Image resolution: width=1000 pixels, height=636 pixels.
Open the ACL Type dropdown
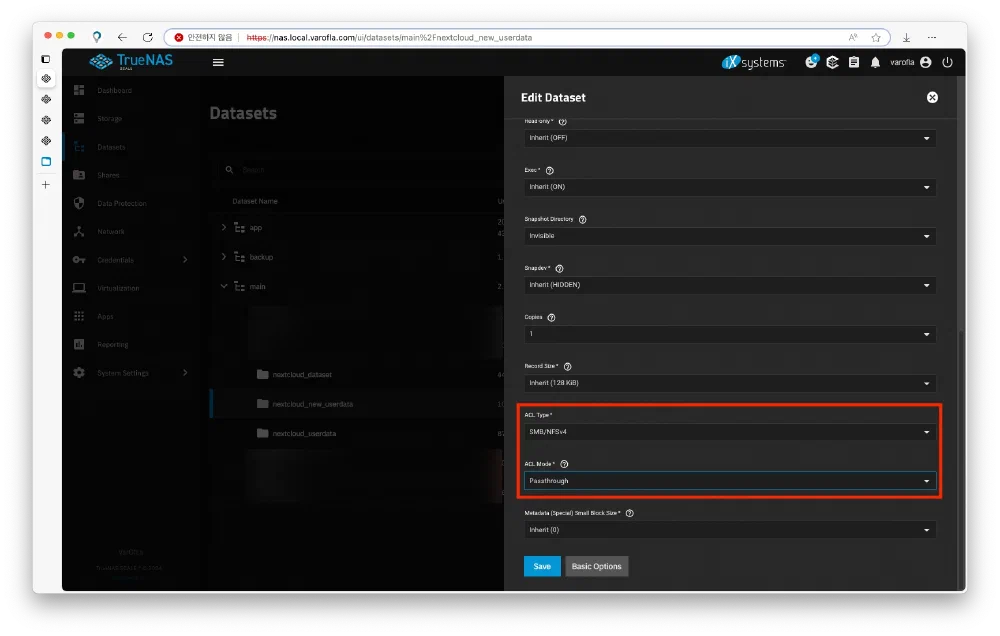point(730,432)
